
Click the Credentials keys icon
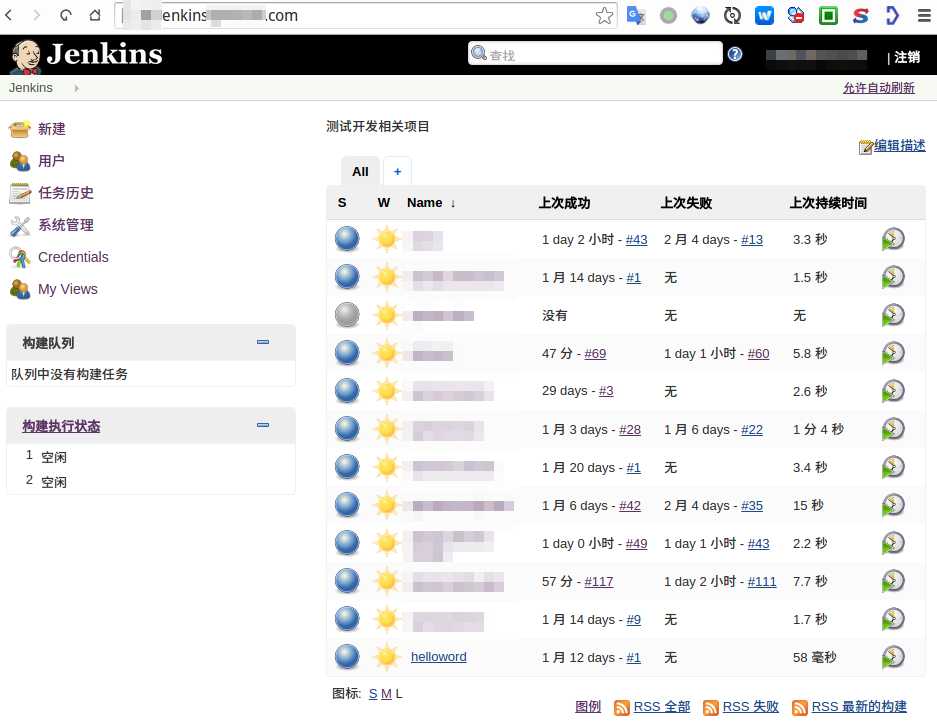pyautogui.click(x=20, y=257)
